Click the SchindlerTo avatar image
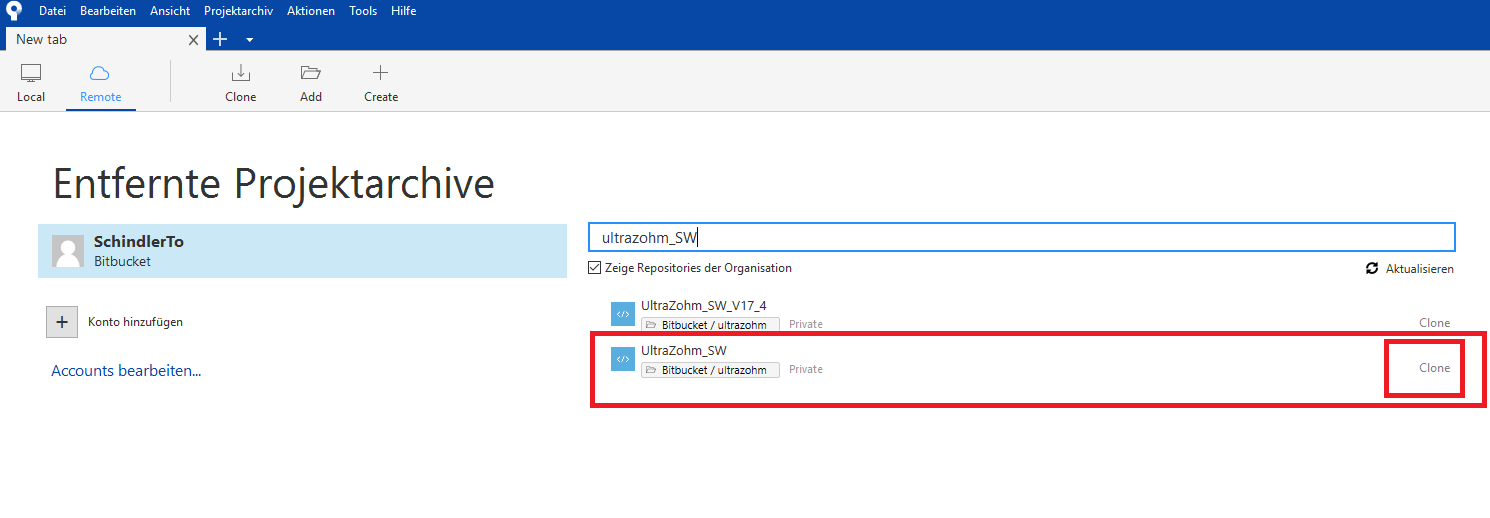Viewport: 1490px width, 518px height. click(x=68, y=251)
